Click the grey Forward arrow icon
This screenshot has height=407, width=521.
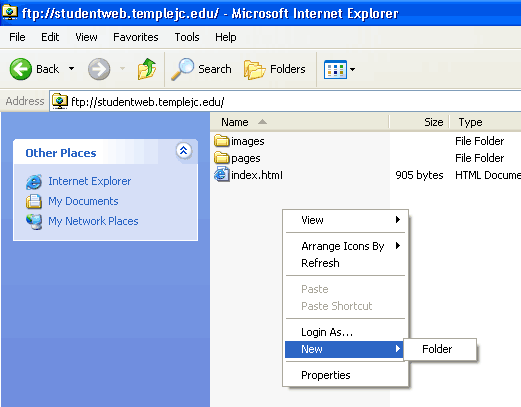[99, 69]
